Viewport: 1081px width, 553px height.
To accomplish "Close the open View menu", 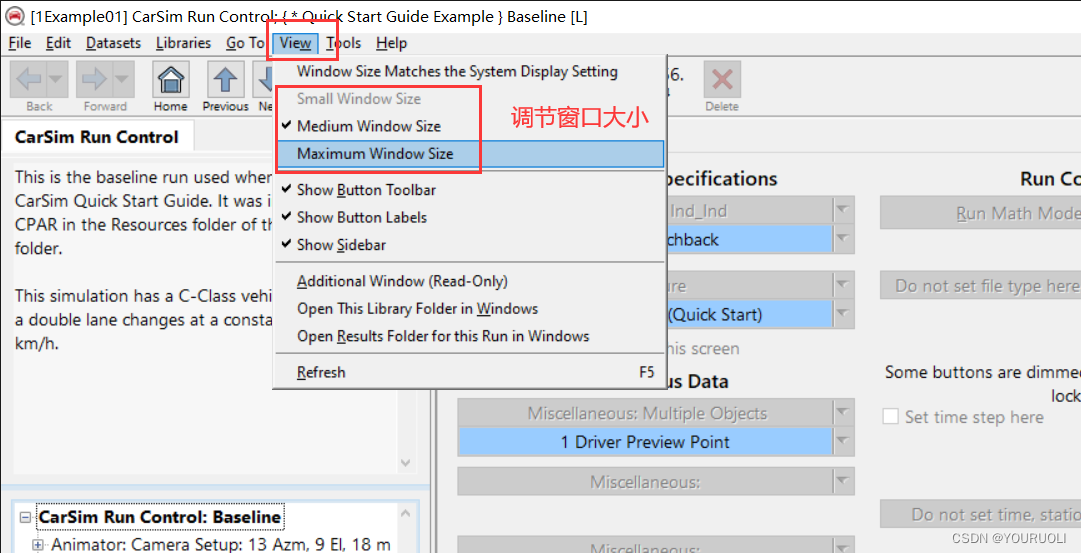I will [295, 43].
